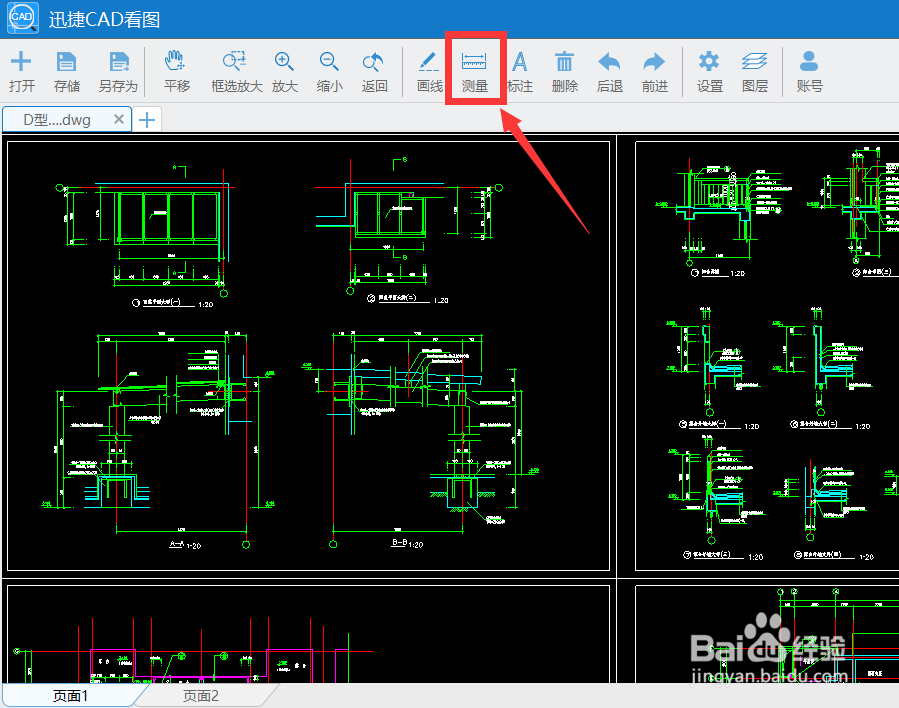Activate the 测量 measure tool
This screenshot has width=899, height=708.
[475, 72]
